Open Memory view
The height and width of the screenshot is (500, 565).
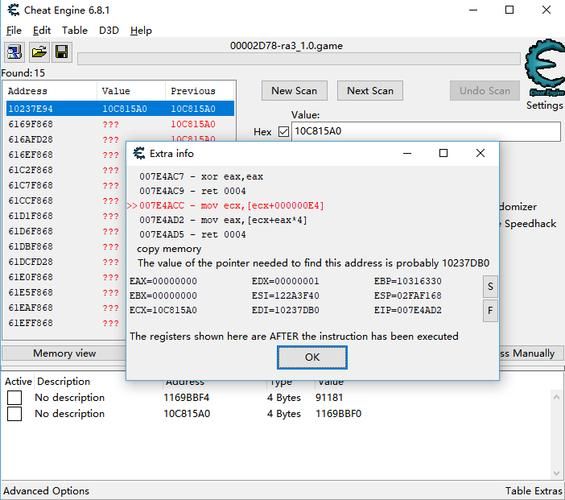64,353
